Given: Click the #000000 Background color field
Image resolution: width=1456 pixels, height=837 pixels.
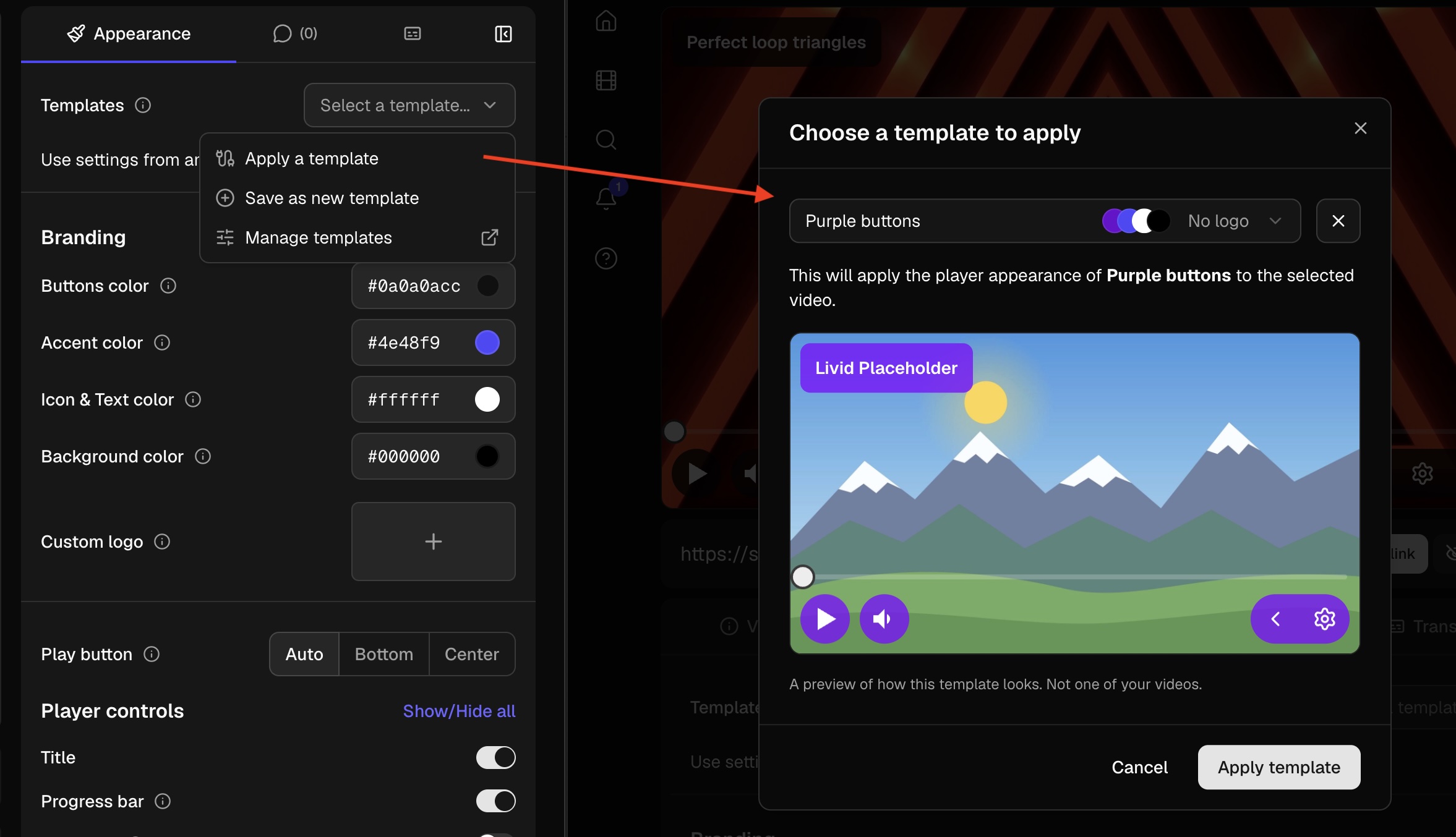Looking at the screenshot, I should [x=434, y=456].
